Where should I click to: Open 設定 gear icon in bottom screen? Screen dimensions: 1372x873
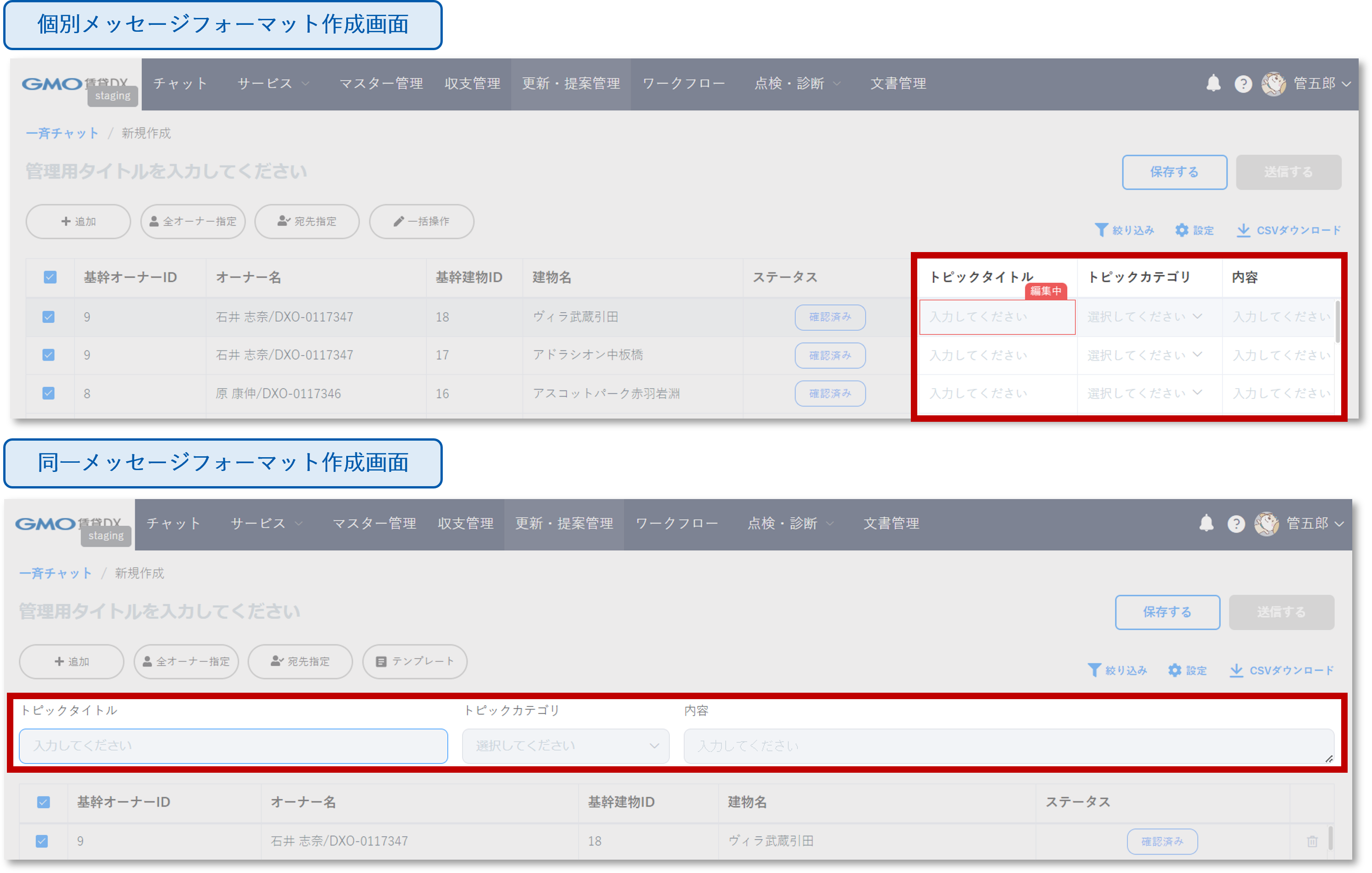1175,670
